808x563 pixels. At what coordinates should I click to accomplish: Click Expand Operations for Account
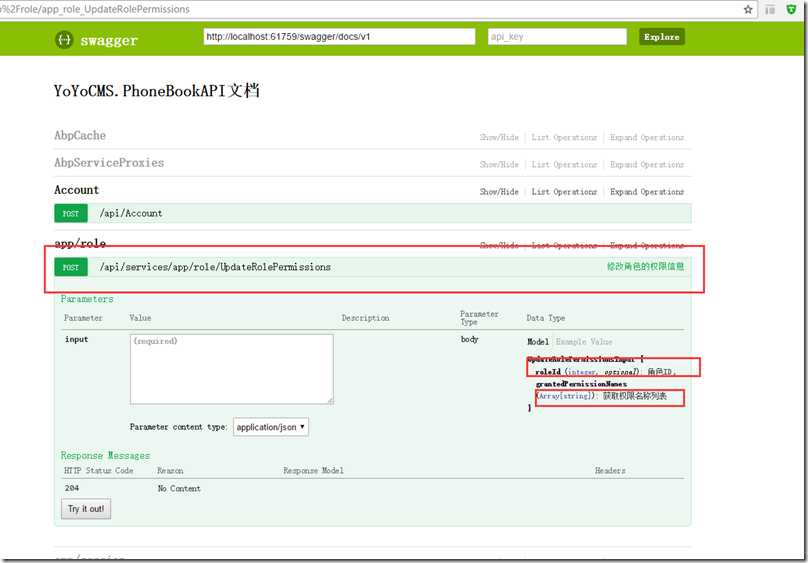[x=647, y=192]
